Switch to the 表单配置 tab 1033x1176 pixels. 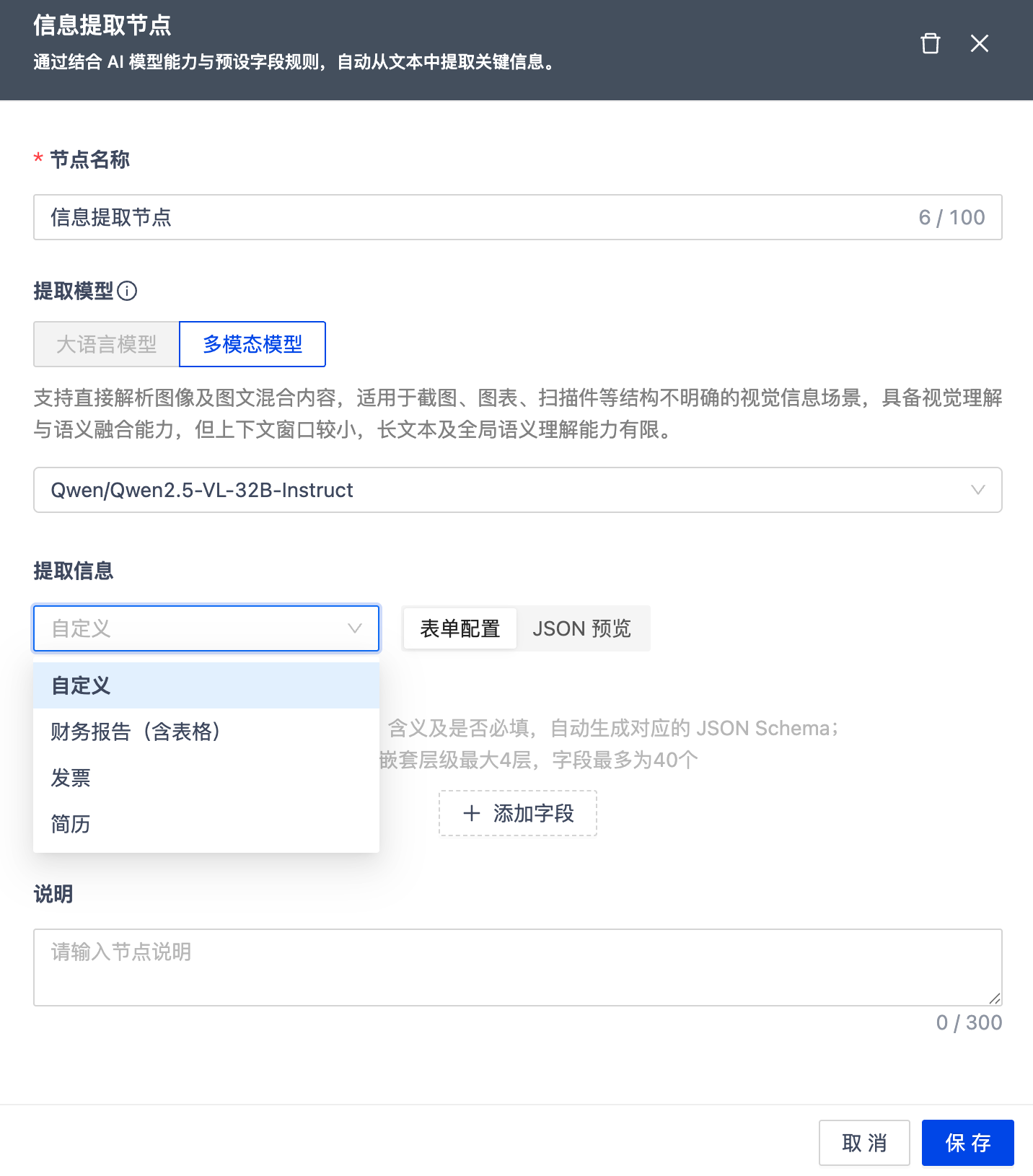(460, 628)
